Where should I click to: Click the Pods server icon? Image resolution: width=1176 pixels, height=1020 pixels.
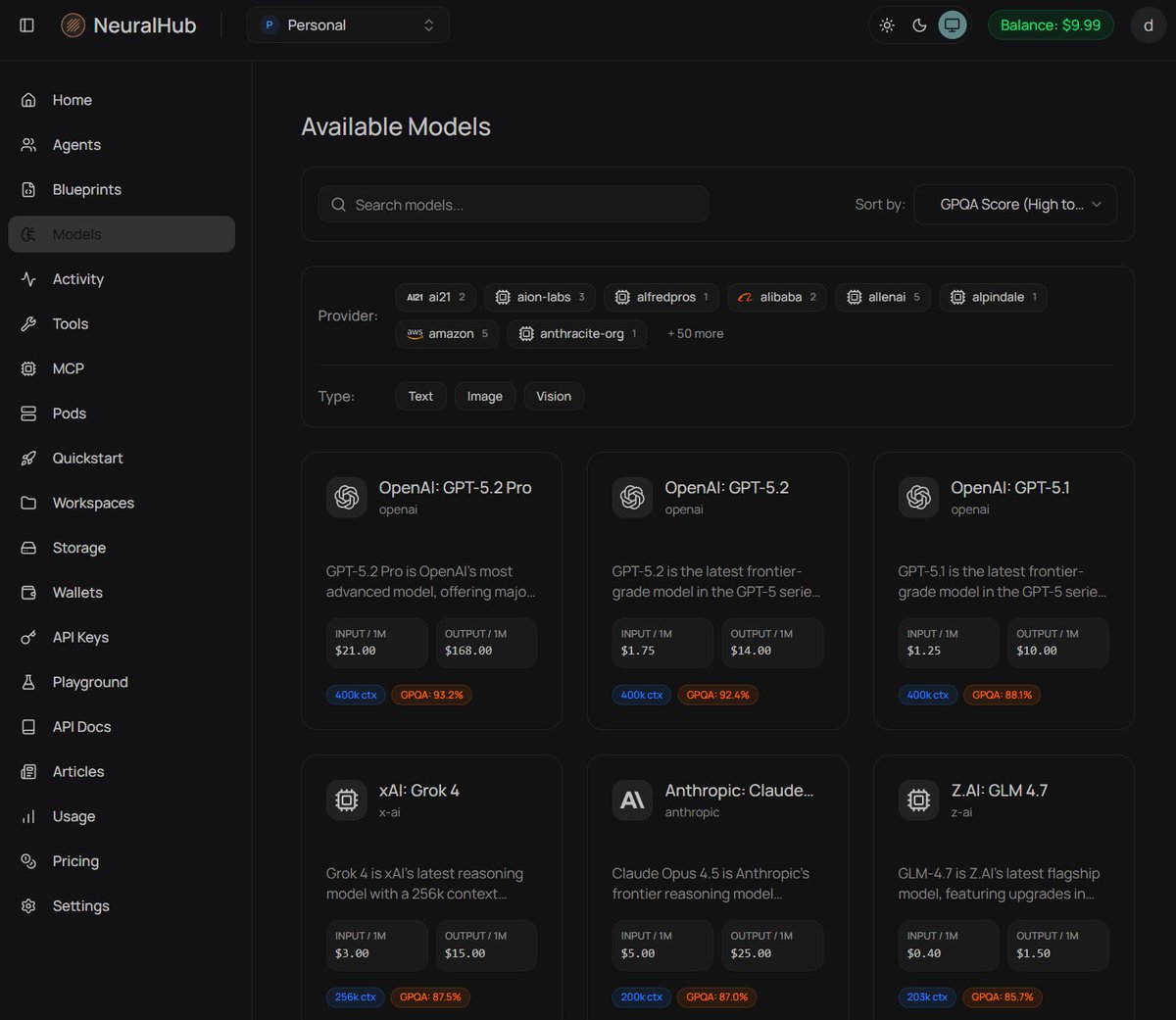[x=28, y=413]
